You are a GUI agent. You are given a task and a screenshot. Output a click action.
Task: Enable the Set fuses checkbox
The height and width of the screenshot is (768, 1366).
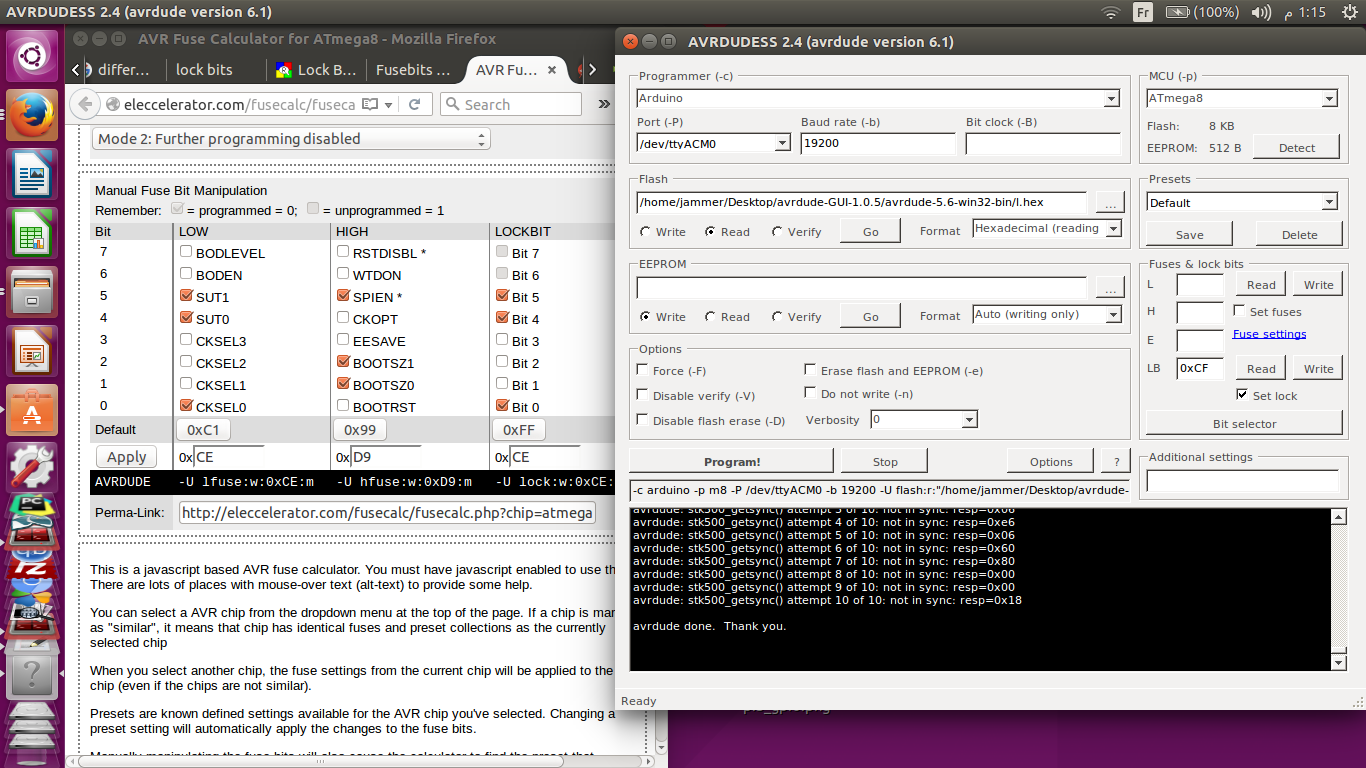click(x=1241, y=312)
